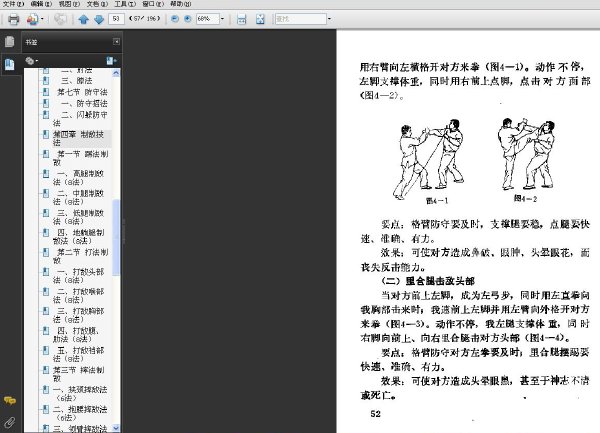Click the find search text field

pyautogui.click(x=301, y=19)
